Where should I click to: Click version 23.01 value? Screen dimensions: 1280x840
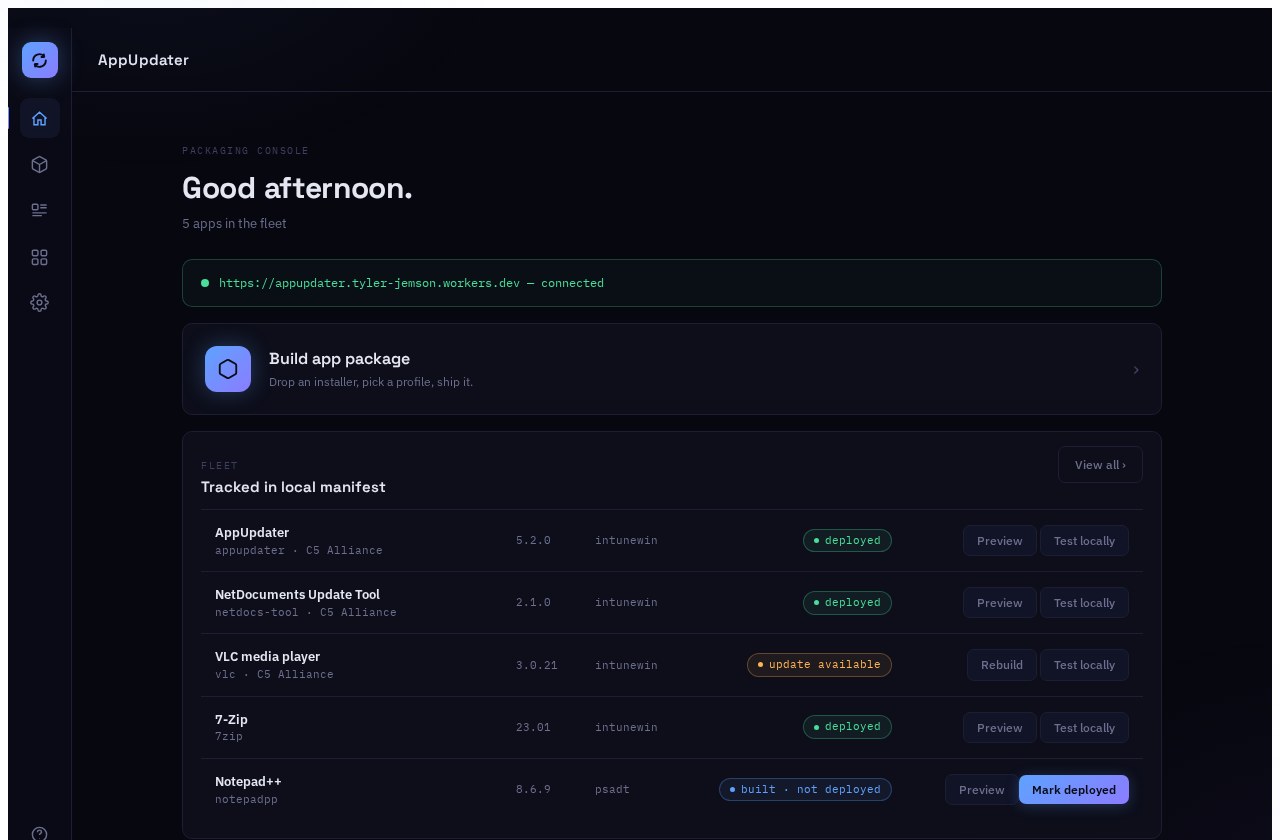click(x=533, y=727)
